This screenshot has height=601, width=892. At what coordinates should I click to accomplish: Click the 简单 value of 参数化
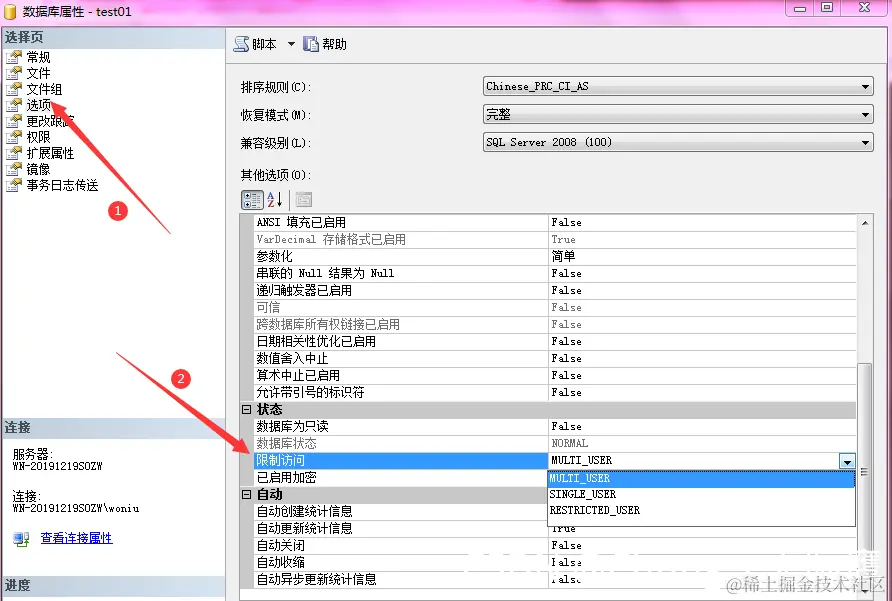tap(563, 256)
